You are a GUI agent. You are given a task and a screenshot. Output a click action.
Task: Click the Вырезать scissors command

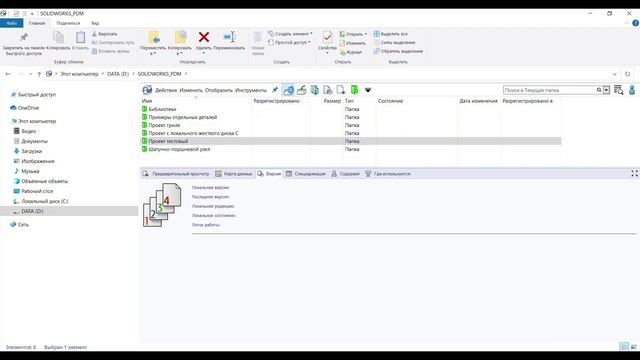(104, 34)
